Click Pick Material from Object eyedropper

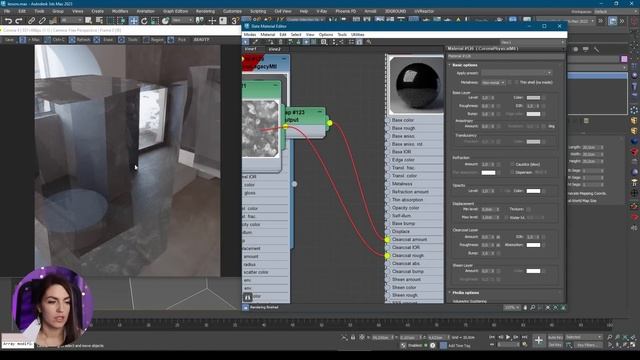click(256, 42)
